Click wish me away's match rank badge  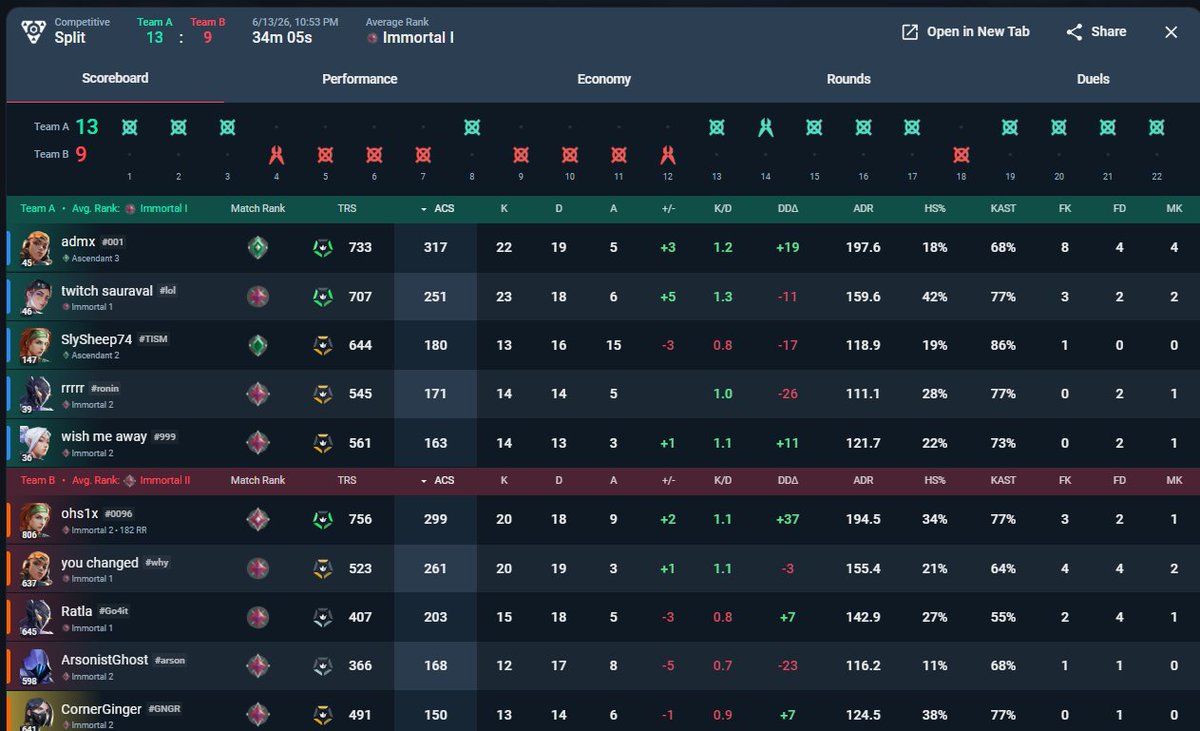coord(258,443)
